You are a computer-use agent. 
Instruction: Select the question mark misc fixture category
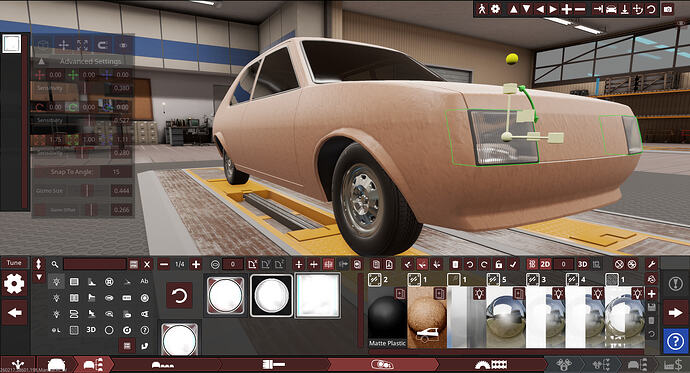144,330
